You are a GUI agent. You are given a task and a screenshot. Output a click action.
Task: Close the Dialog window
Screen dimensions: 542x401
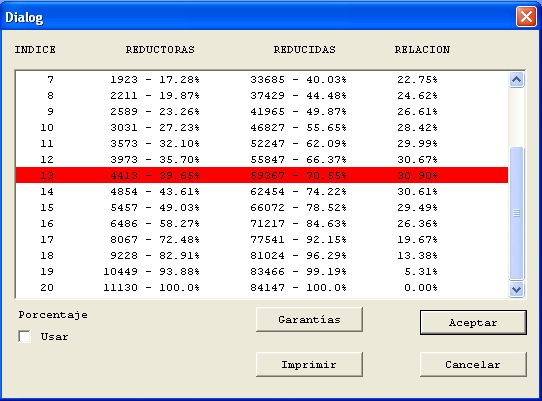pos(526,17)
